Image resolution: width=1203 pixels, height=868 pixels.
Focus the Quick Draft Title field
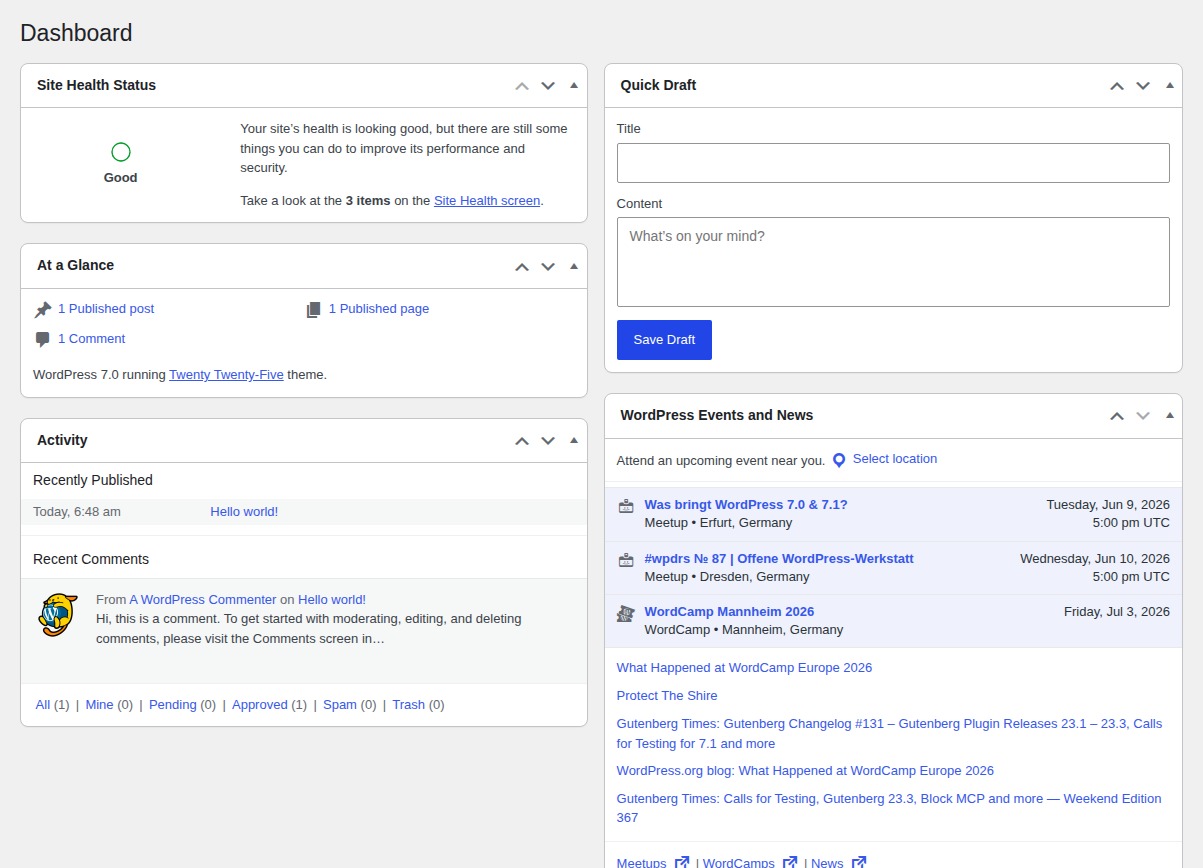pyautogui.click(x=893, y=163)
